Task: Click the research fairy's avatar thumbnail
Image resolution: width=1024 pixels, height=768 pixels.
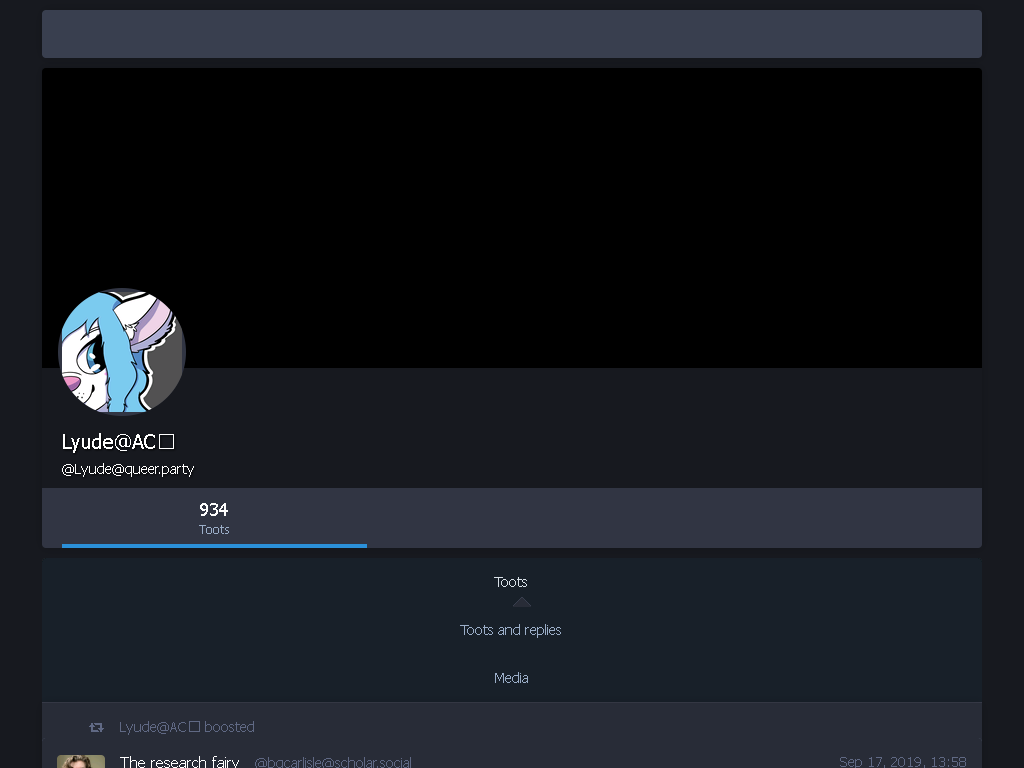Action: pos(81,761)
